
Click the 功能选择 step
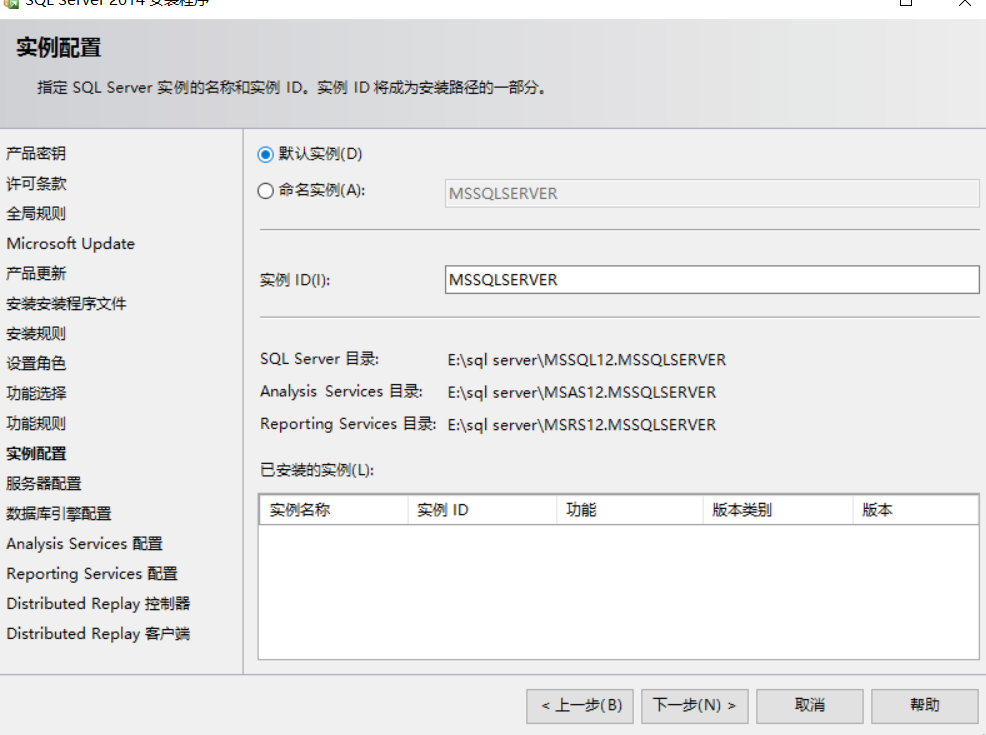(x=36, y=394)
